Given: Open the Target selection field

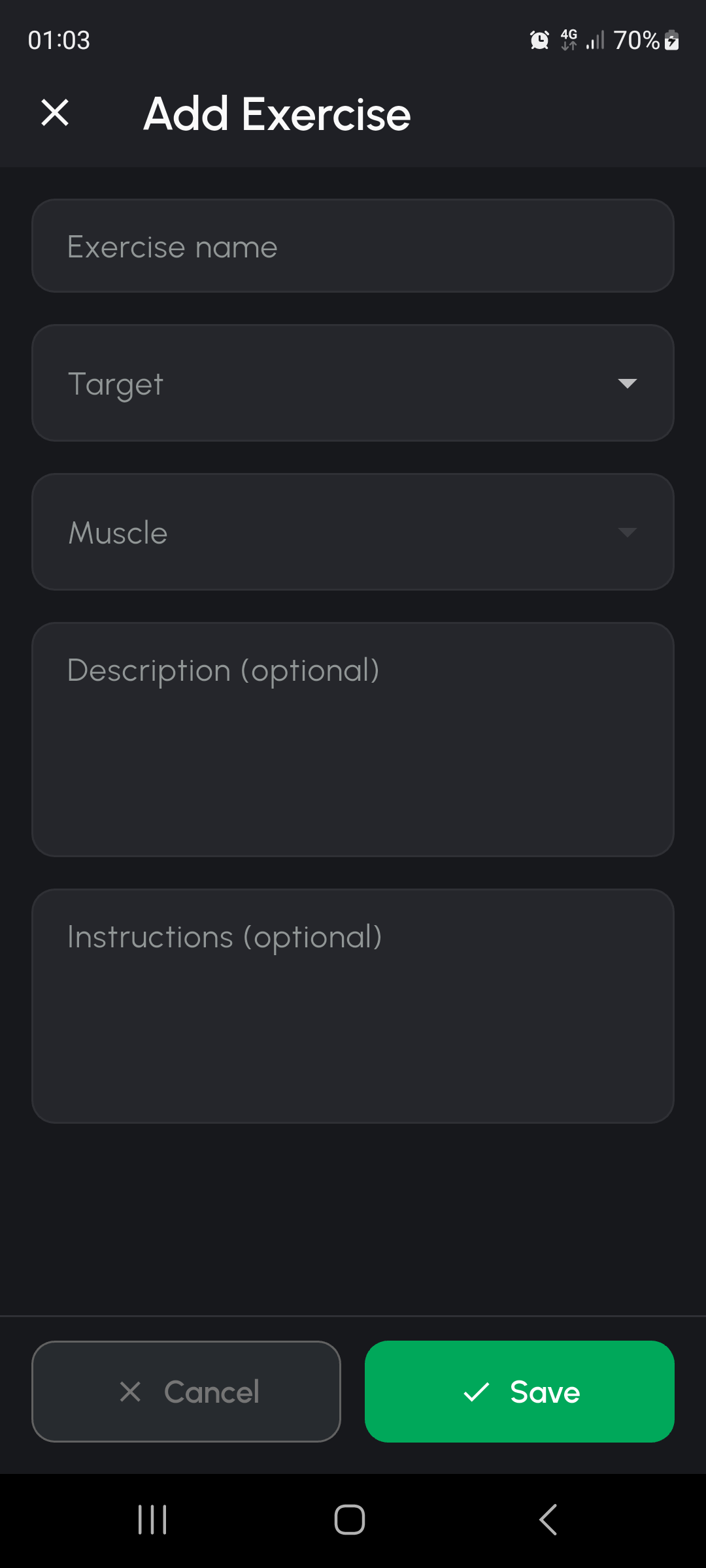Looking at the screenshot, I should (x=327, y=384).
